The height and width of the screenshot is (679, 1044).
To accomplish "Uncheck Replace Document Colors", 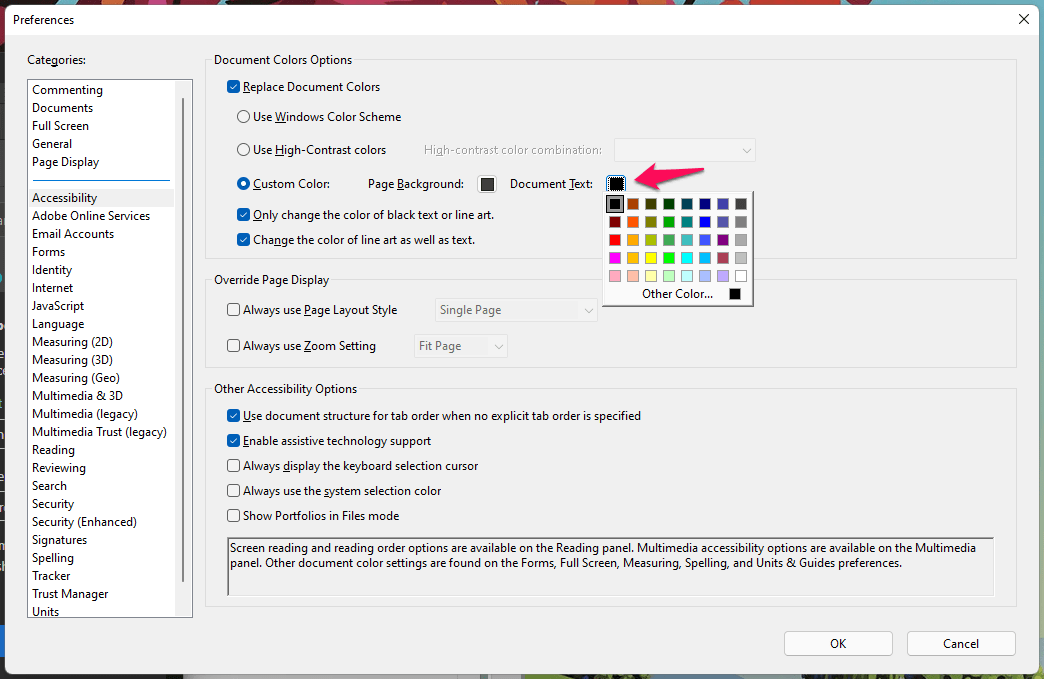I will [234, 87].
